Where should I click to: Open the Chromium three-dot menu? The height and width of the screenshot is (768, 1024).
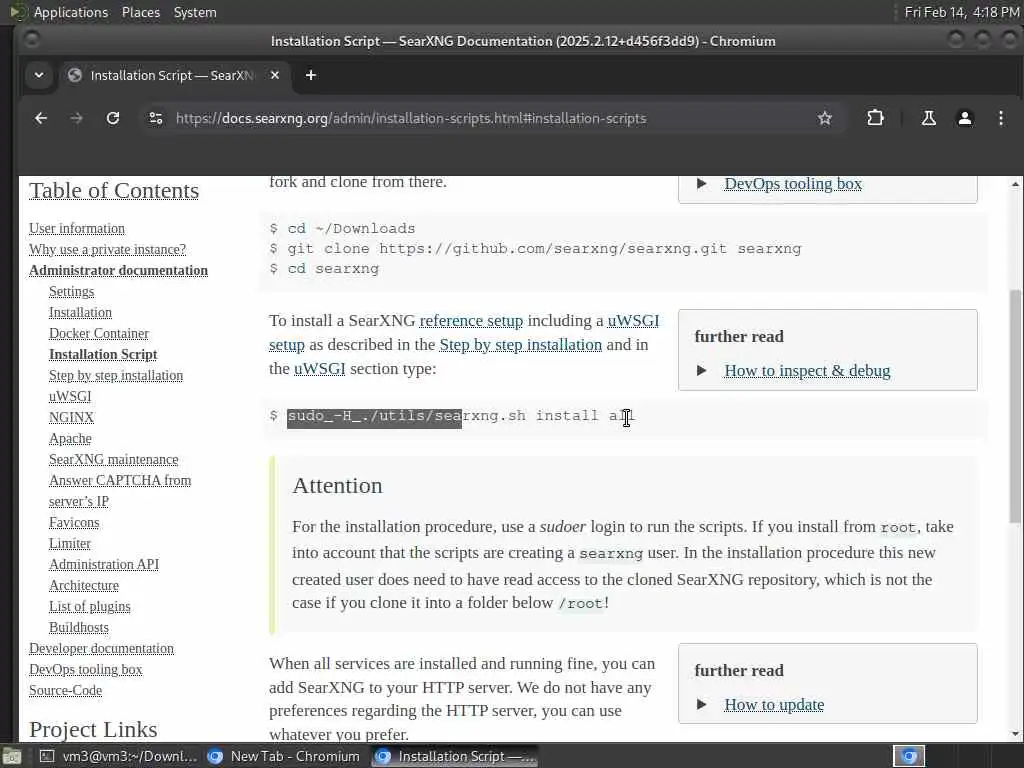(1000, 118)
